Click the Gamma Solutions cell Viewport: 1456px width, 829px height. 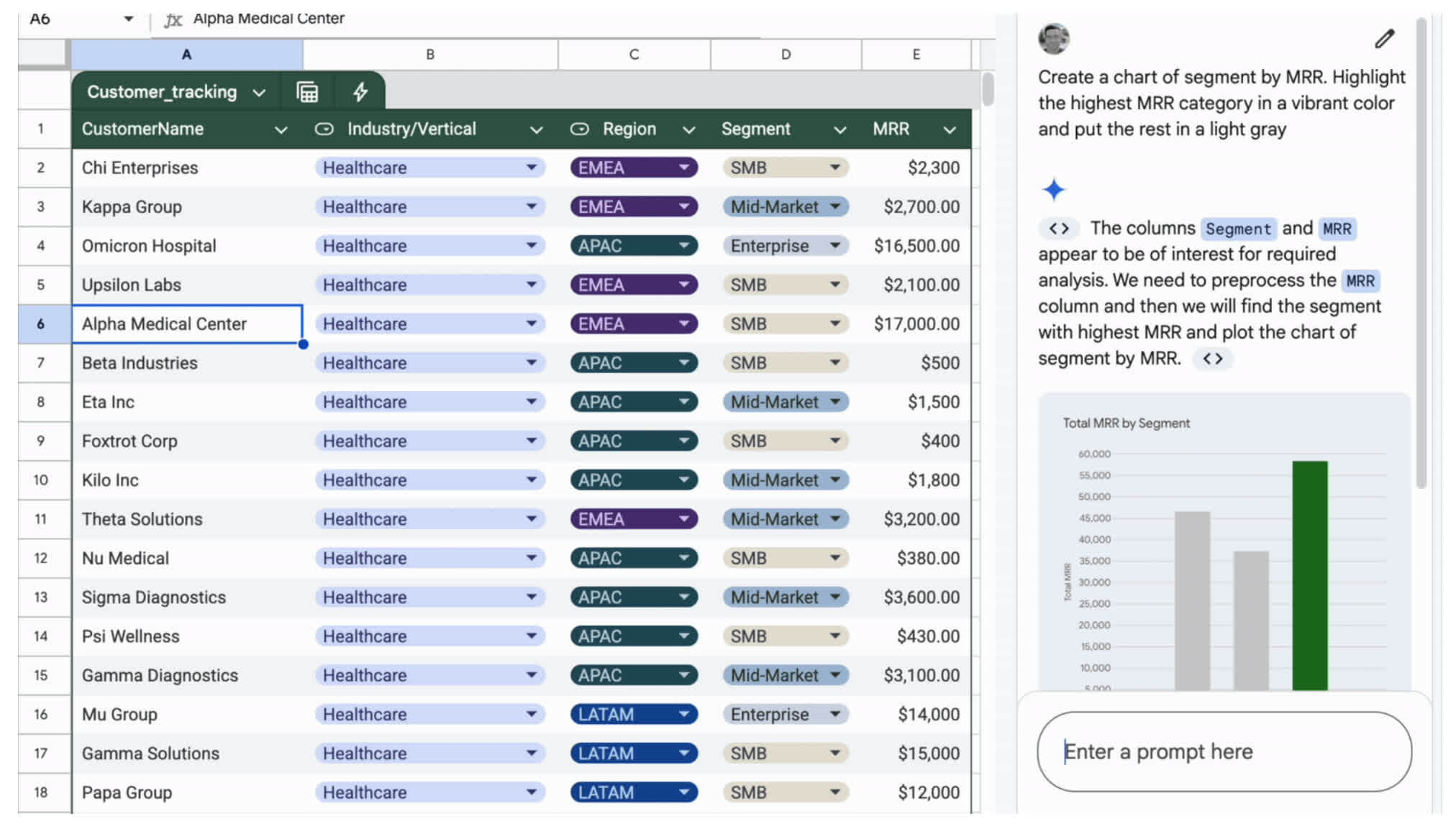coord(187,754)
